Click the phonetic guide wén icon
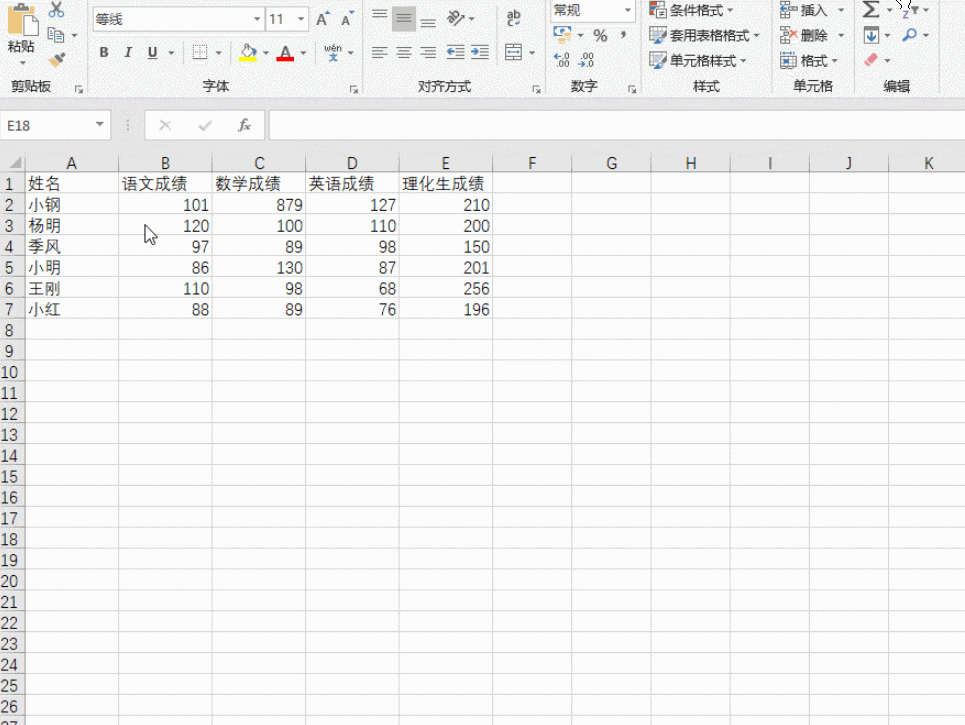 333,53
